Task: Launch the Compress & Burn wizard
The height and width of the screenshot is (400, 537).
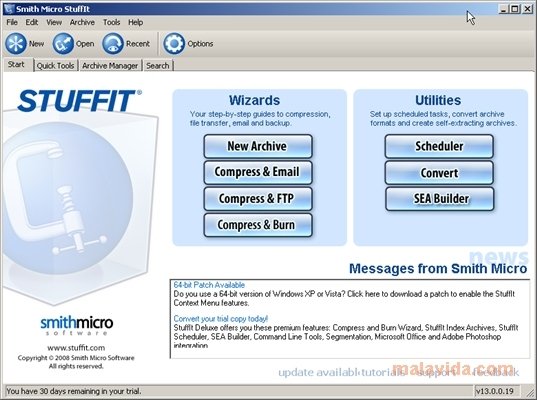Action: (x=258, y=225)
